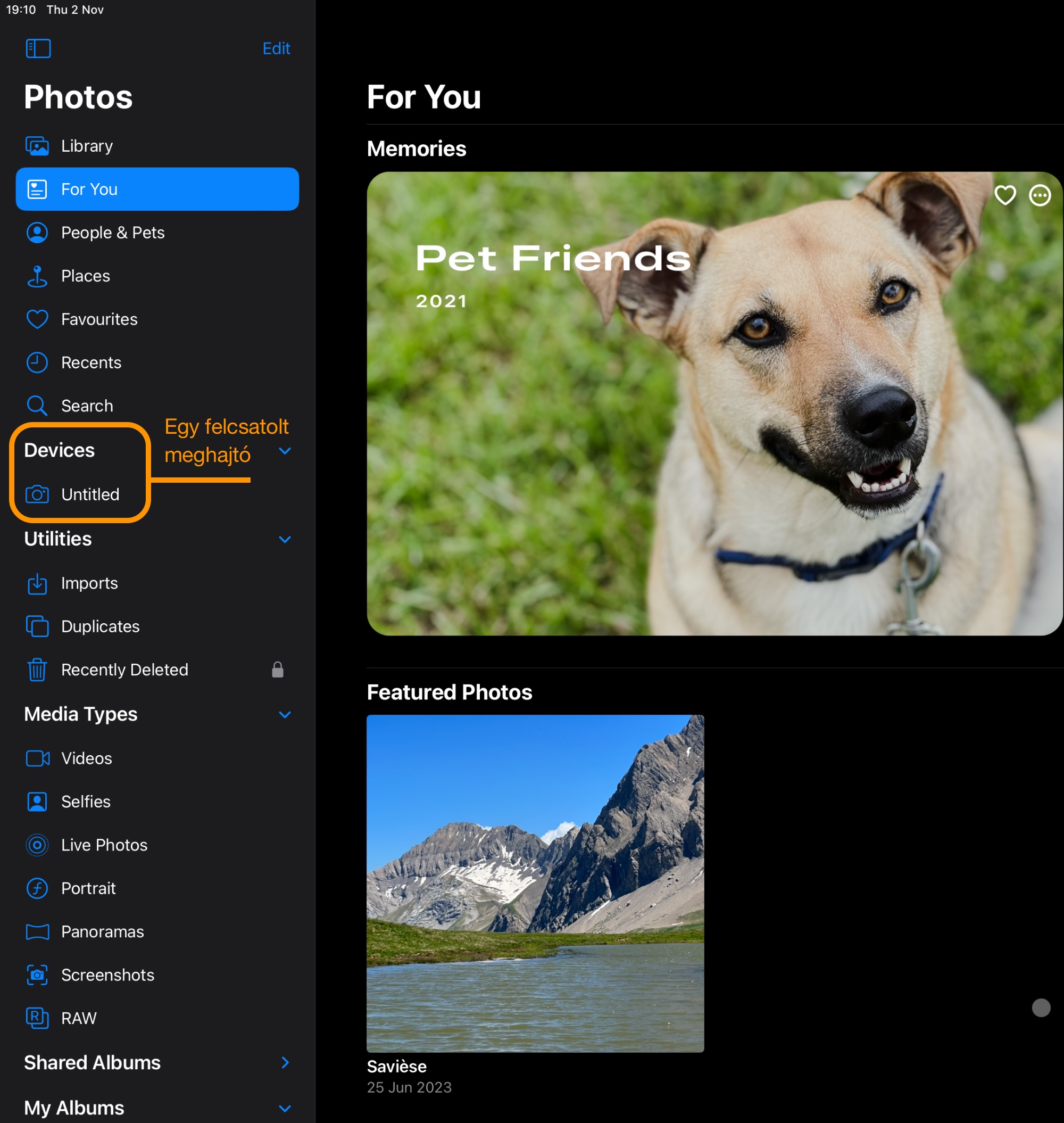This screenshot has width=1064, height=1123.
Task: Click the Duplicates icon
Action: [x=37, y=626]
